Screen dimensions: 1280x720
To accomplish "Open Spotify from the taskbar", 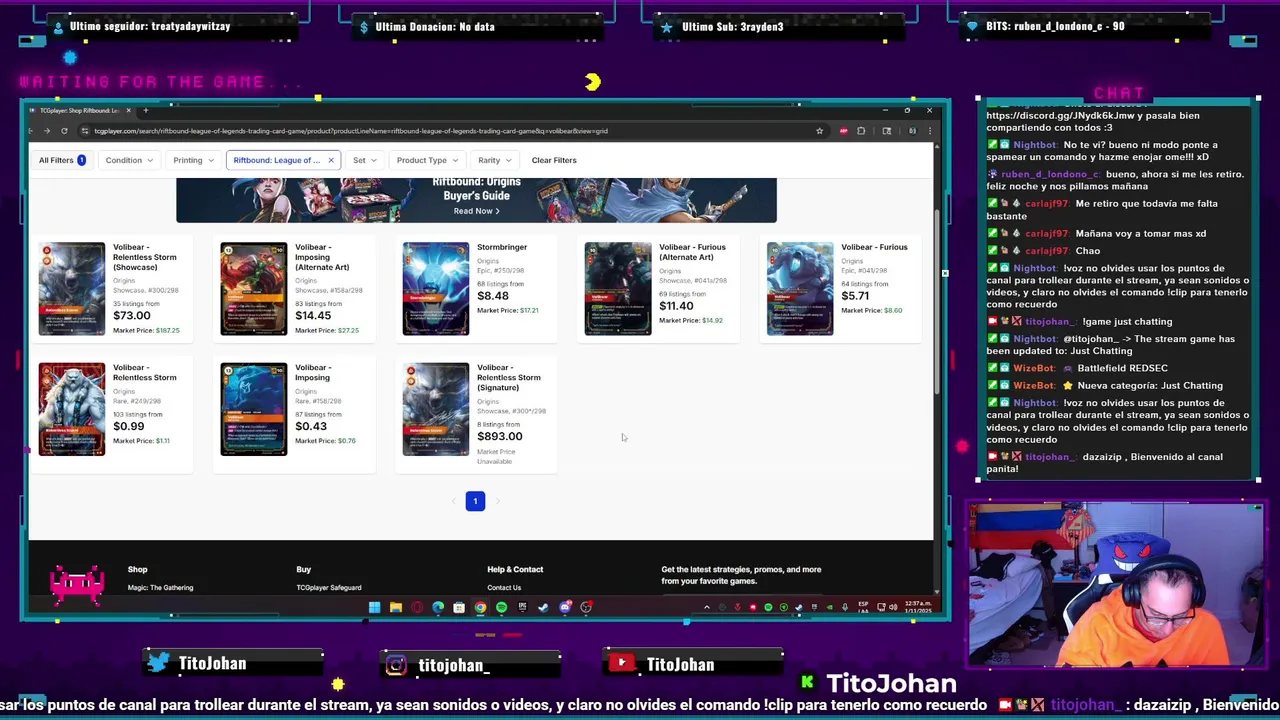I will (501, 607).
